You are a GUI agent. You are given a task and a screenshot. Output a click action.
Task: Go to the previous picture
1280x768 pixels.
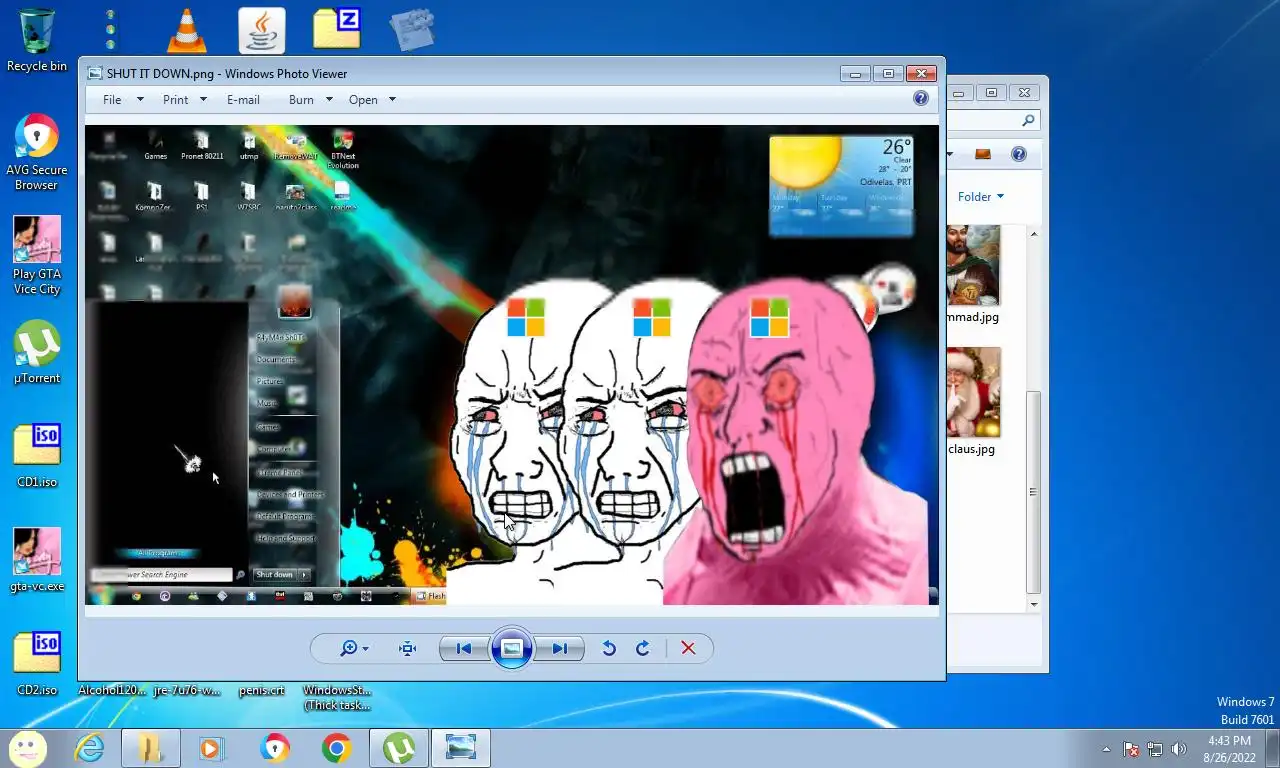coord(464,648)
